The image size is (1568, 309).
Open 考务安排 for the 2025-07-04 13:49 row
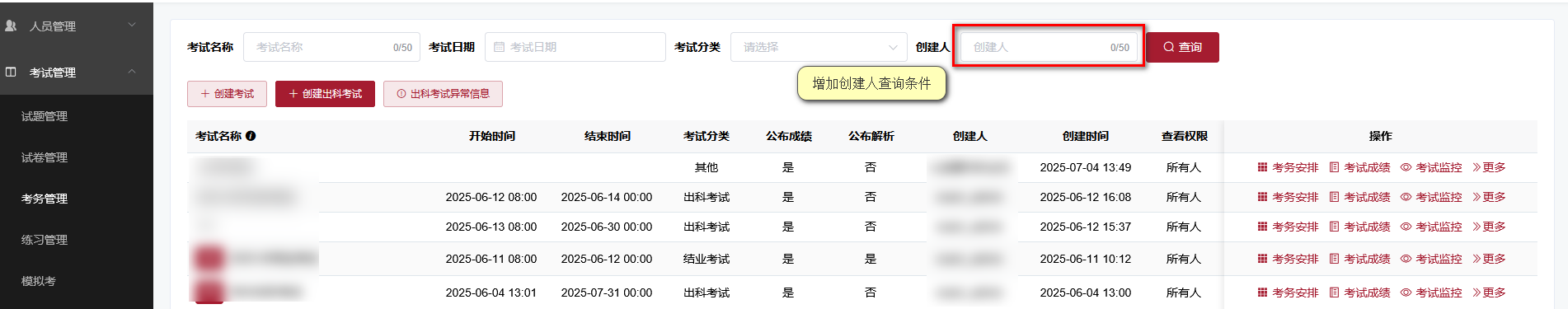click(x=1288, y=167)
